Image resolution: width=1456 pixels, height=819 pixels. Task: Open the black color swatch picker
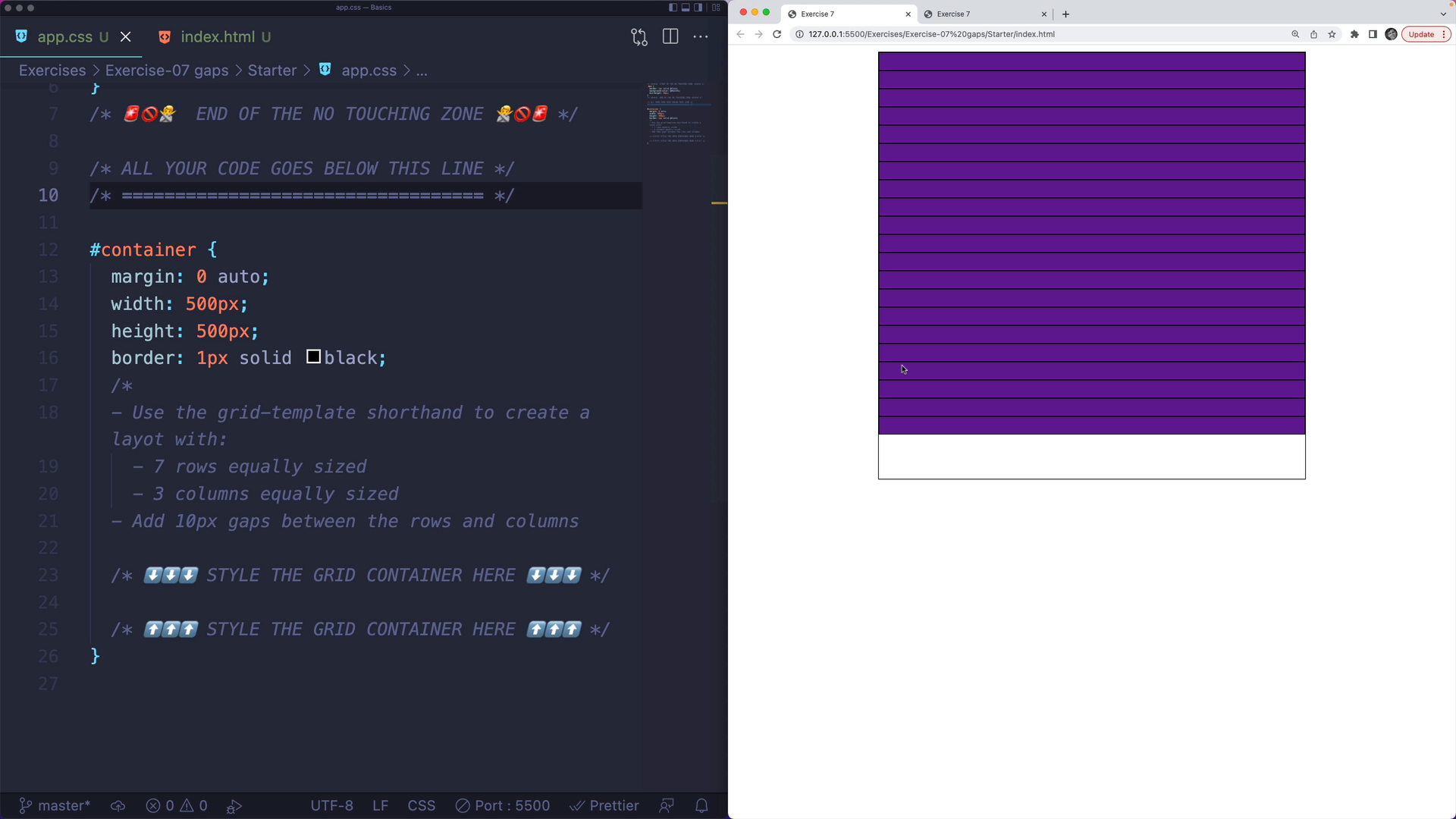(x=313, y=356)
